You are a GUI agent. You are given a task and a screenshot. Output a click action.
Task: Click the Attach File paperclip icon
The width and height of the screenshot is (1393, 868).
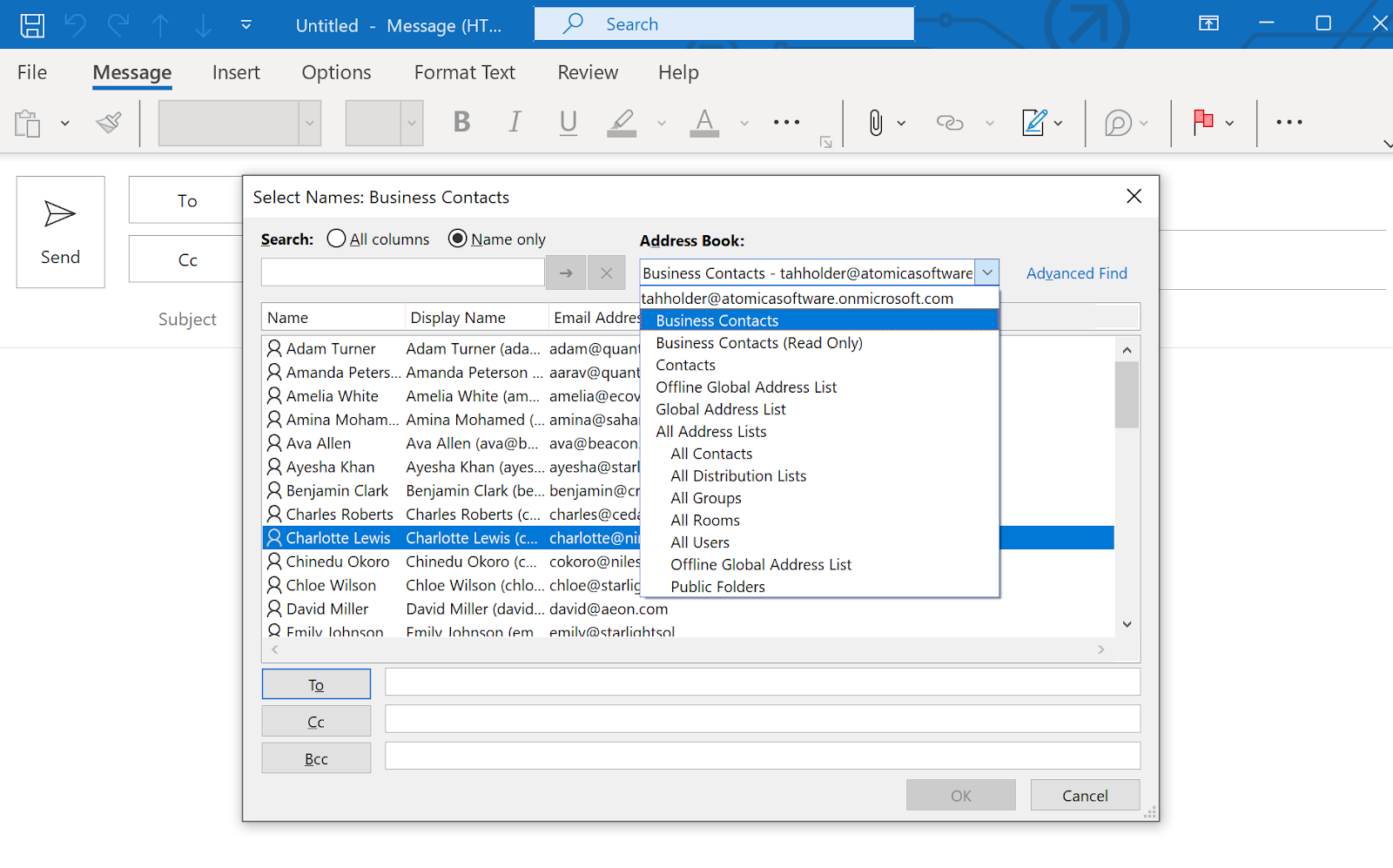pos(876,123)
